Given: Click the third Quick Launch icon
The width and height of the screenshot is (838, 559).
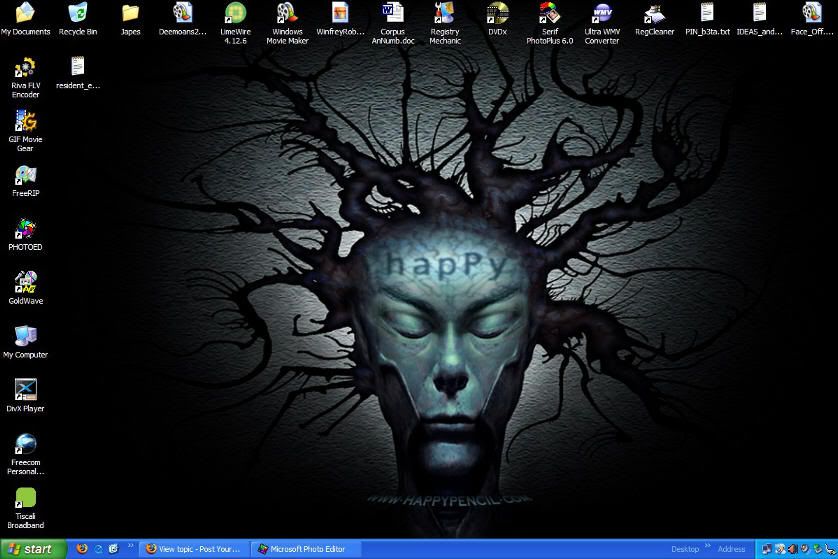Looking at the screenshot, I should click(x=113, y=549).
